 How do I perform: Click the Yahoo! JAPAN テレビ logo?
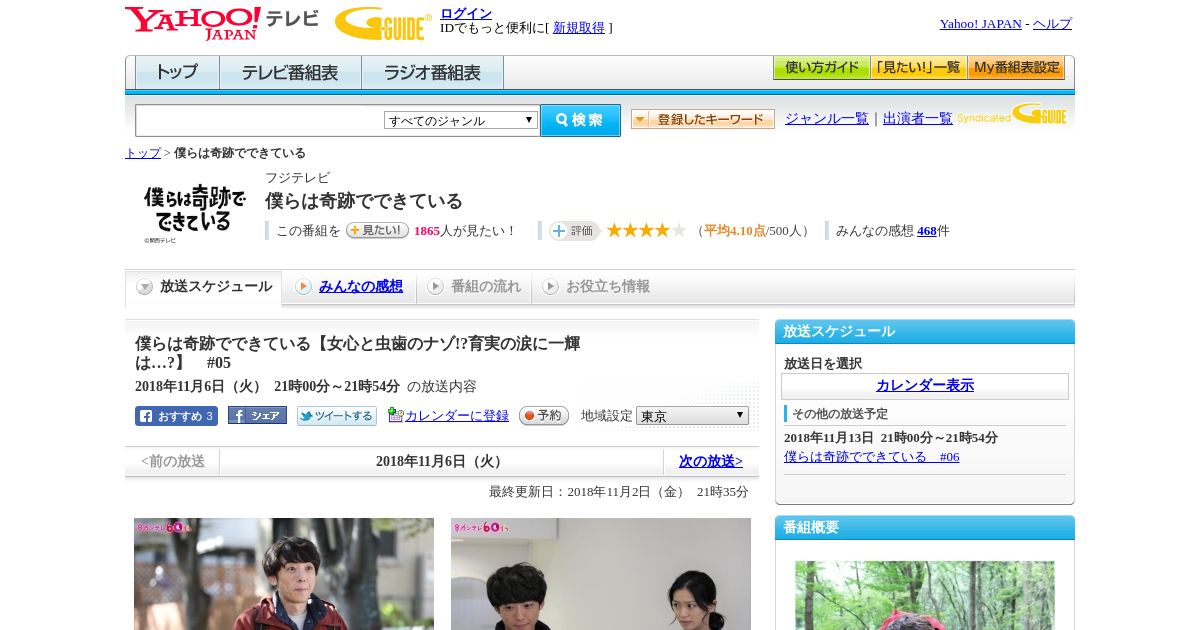click(221, 23)
